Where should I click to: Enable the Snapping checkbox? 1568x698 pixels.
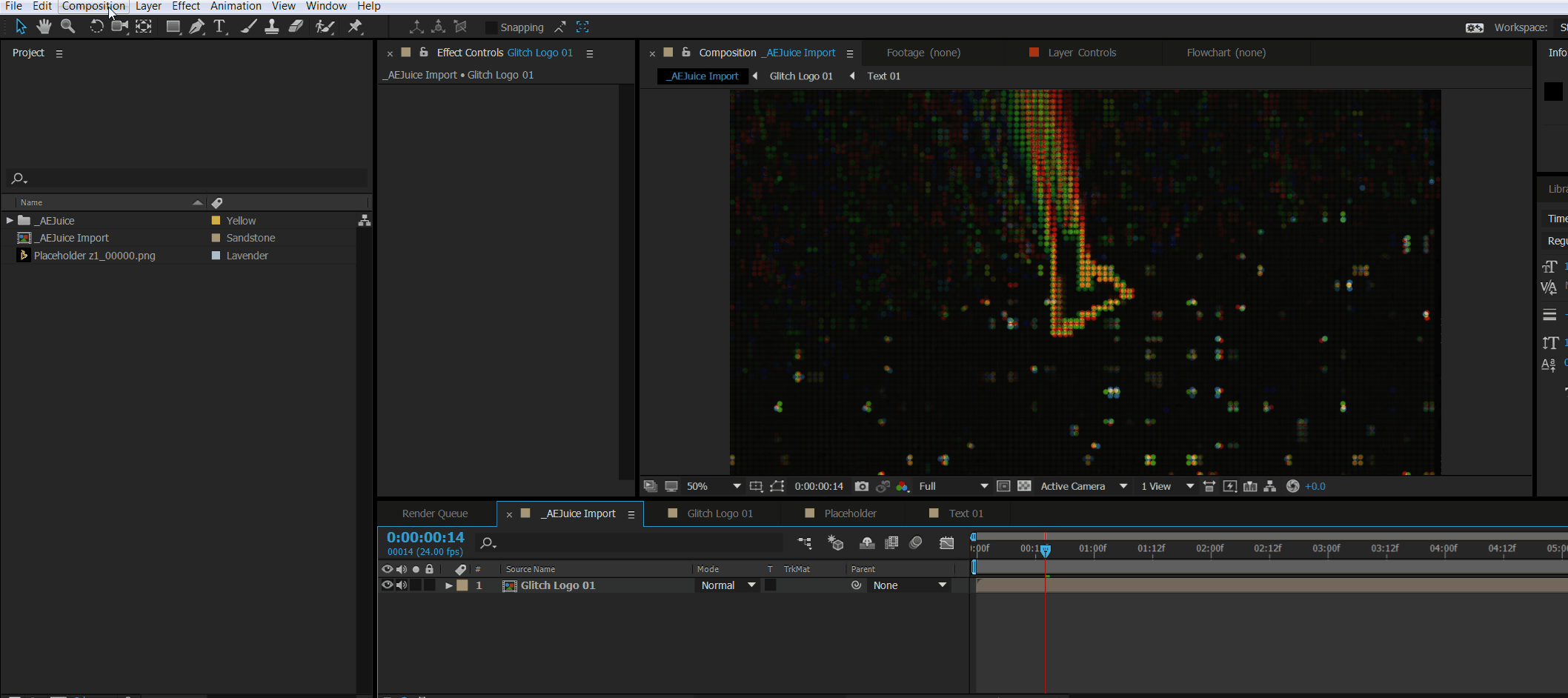491,27
